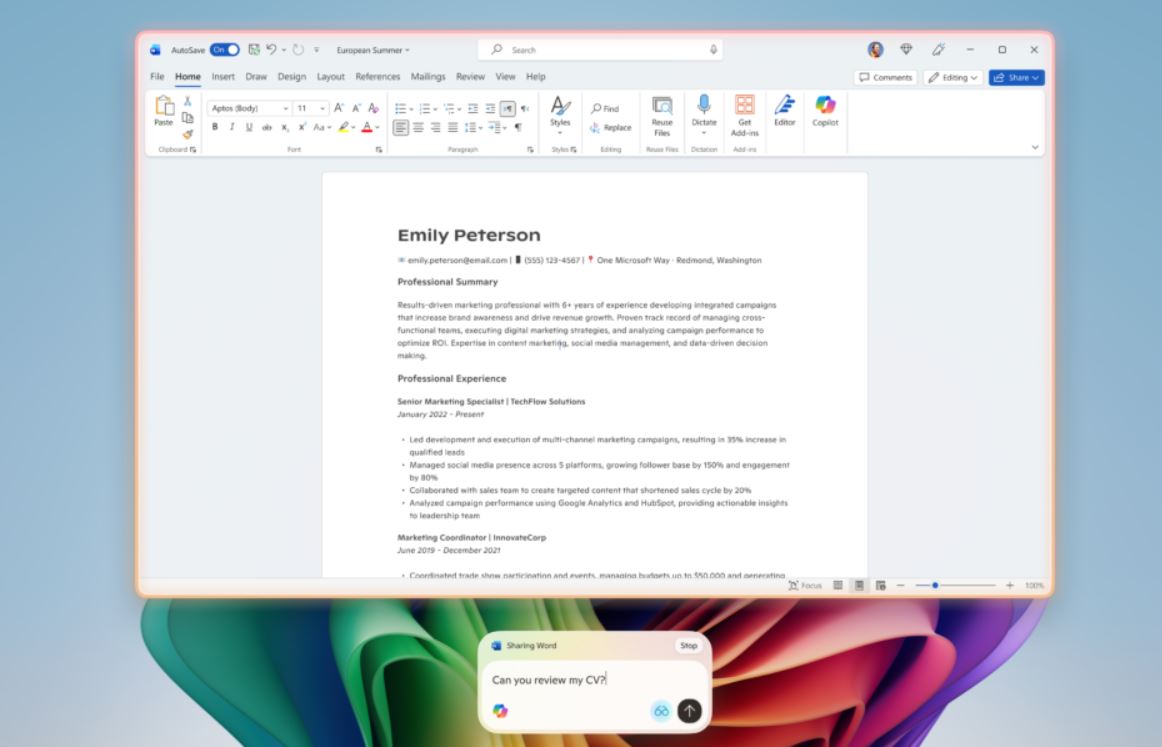The image size is (1162, 747).
Task: Turn off the AutoSave switch
Action: click(225, 50)
